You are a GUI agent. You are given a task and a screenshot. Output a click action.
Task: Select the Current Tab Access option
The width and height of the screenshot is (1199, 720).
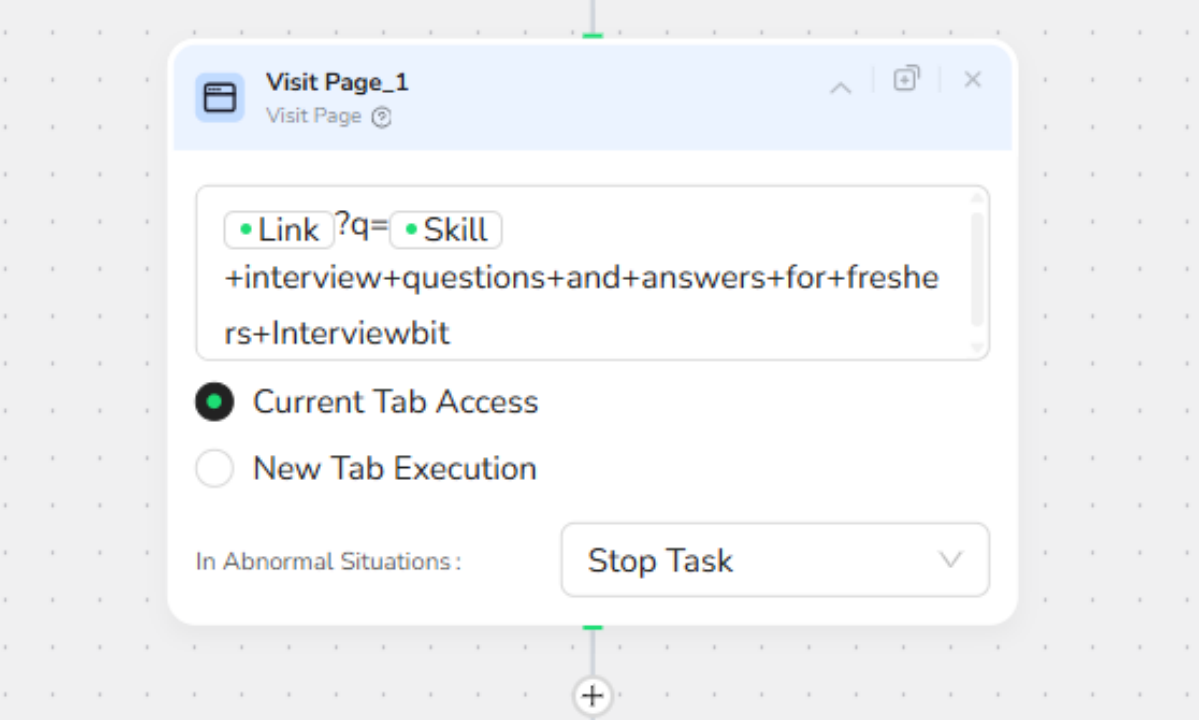click(x=215, y=402)
